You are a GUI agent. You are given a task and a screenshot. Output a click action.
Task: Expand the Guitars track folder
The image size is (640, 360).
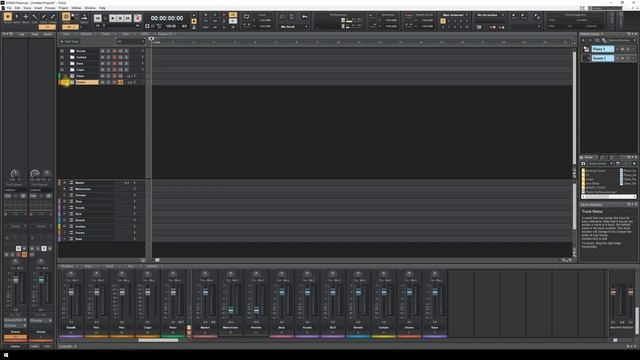[x=62, y=57]
